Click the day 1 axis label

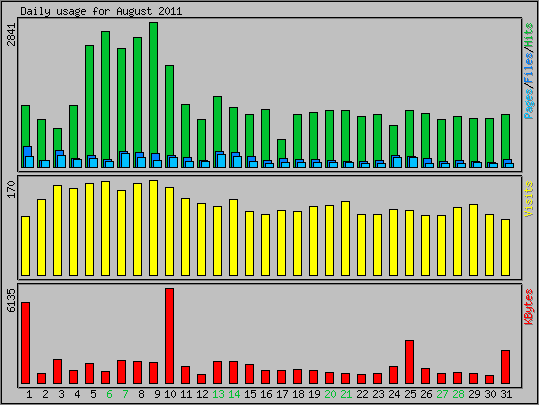pyautogui.click(x=29, y=394)
